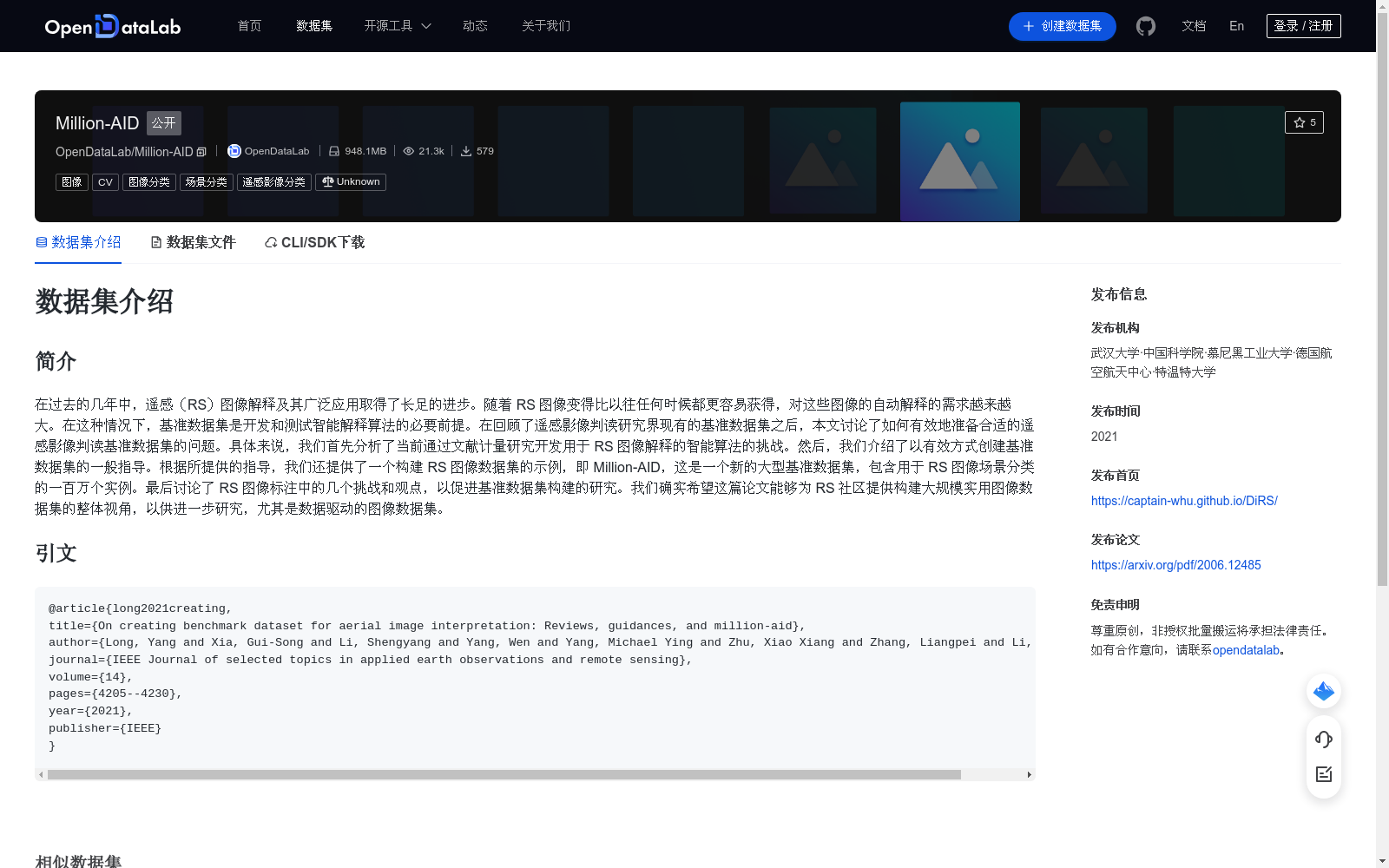
Task: Click the 创建数据集 button
Action: [x=1062, y=26]
